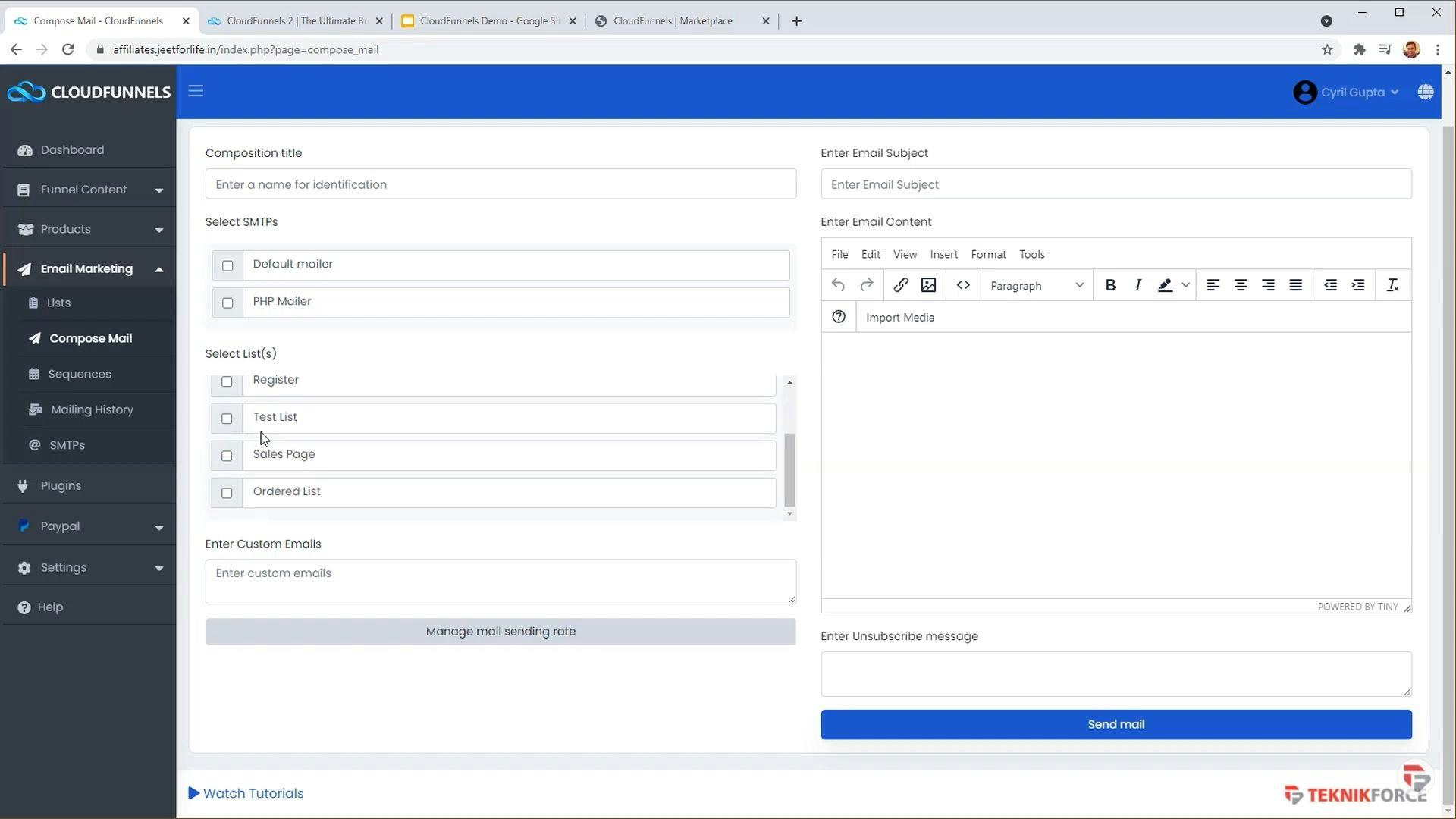Select the Undo icon in the editor toolbar
The height and width of the screenshot is (819, 1456).
coord(838,285)
